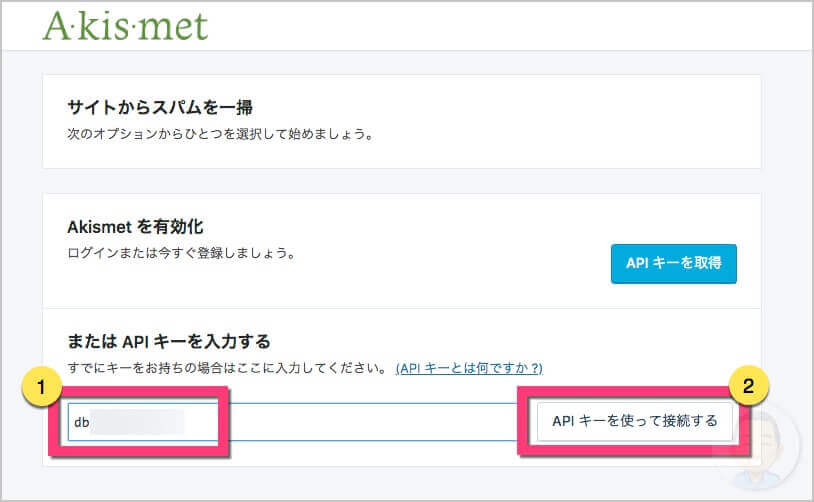Click the blue API キーを取得 button
814x502 pixels.
tap(673, 263)
